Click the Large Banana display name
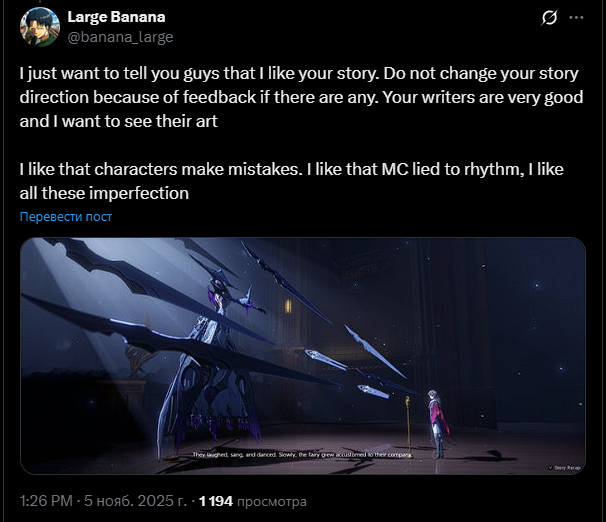The width and height of the screenshot is (606, 522). [x=116, y=17]
